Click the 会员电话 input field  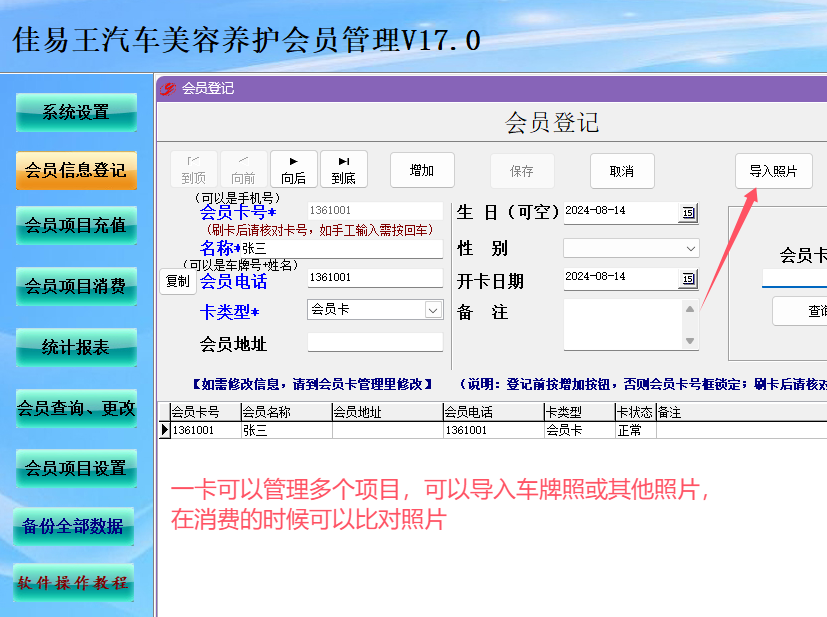[x=375, y=277]
